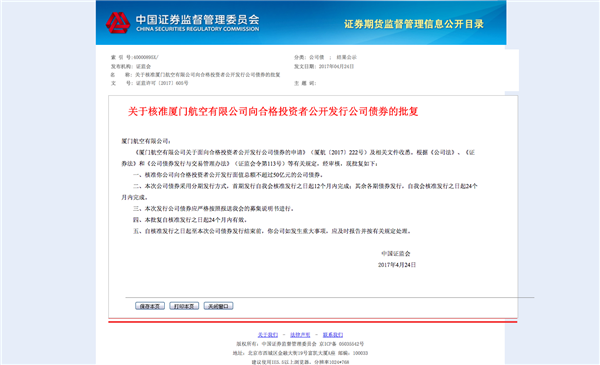Click the 2017年4月24日 signing date in body

pyautogui.click(x=397, y=265)
